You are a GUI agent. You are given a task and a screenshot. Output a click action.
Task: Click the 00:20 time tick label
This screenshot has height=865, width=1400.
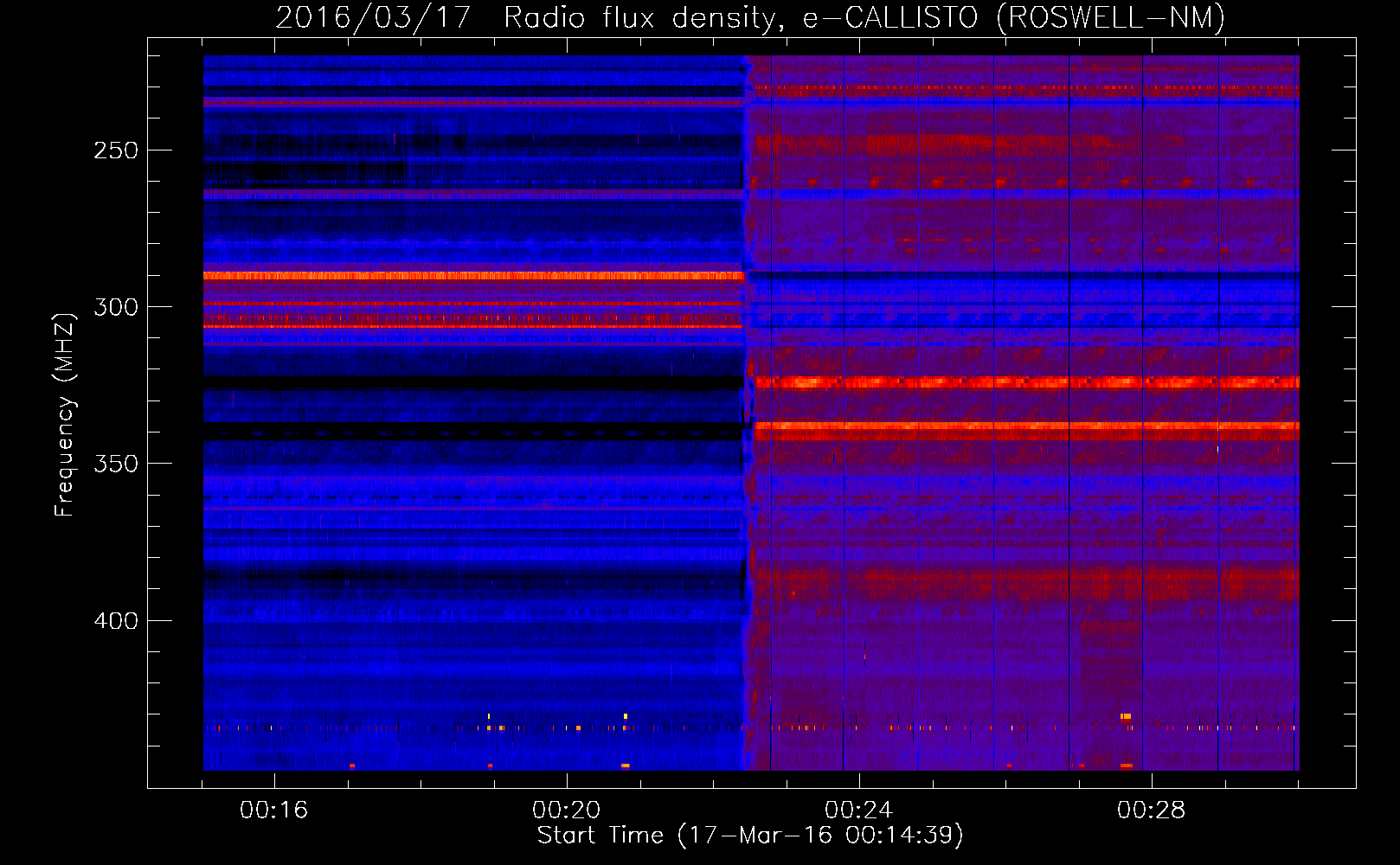[x=567, y=811]
